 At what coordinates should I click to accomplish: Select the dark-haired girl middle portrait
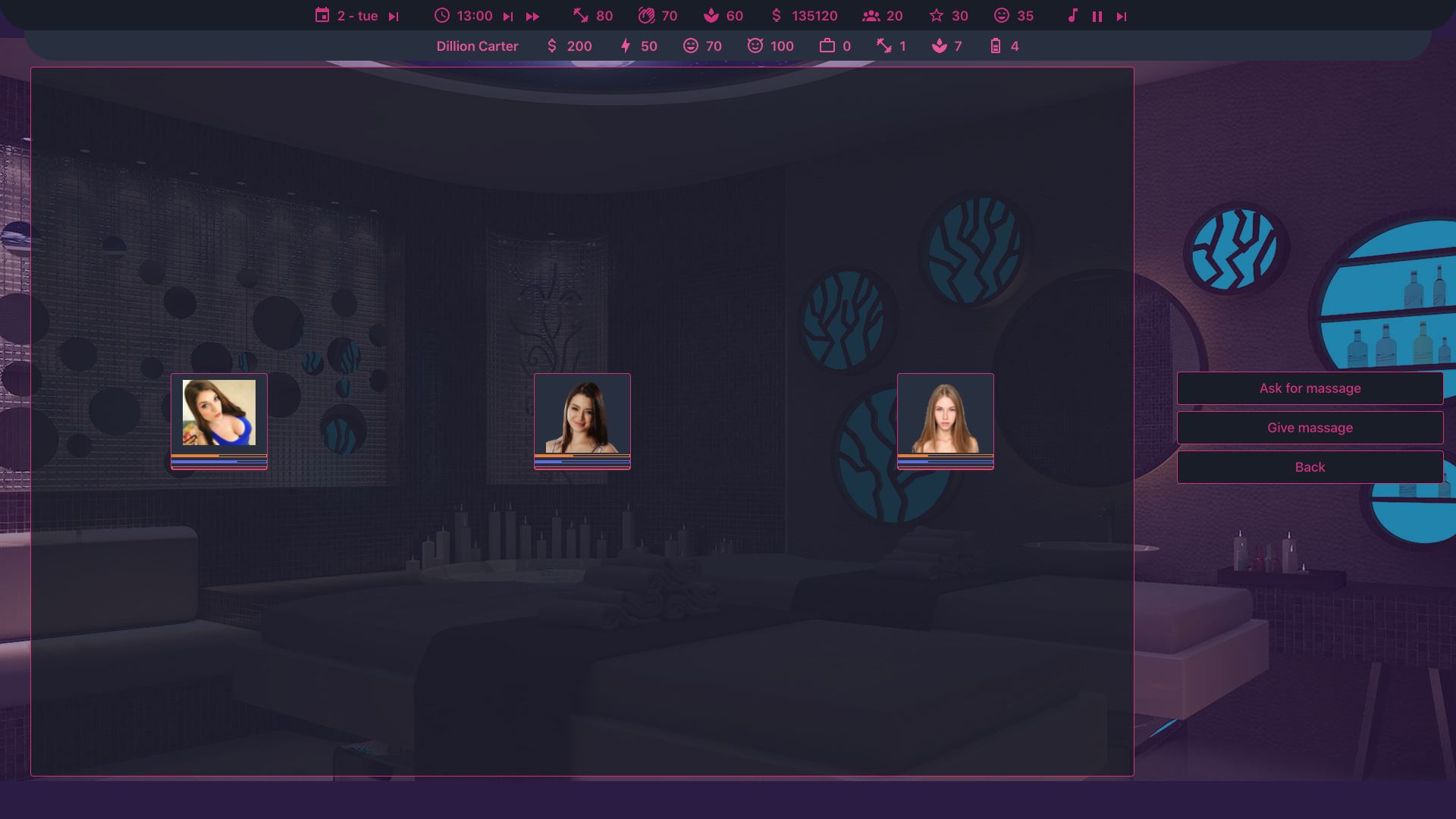point(582,415)
